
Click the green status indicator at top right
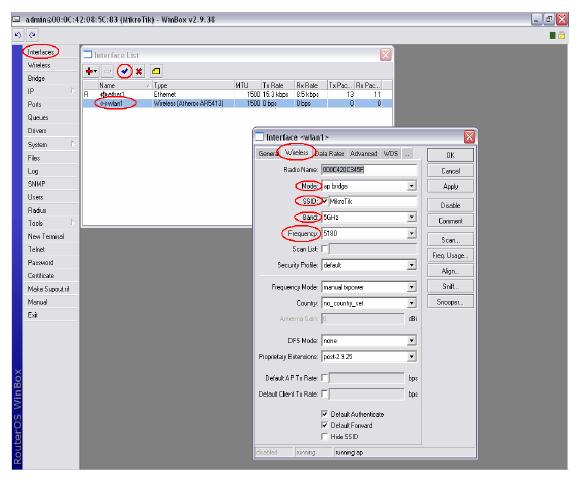coord(552,35)
